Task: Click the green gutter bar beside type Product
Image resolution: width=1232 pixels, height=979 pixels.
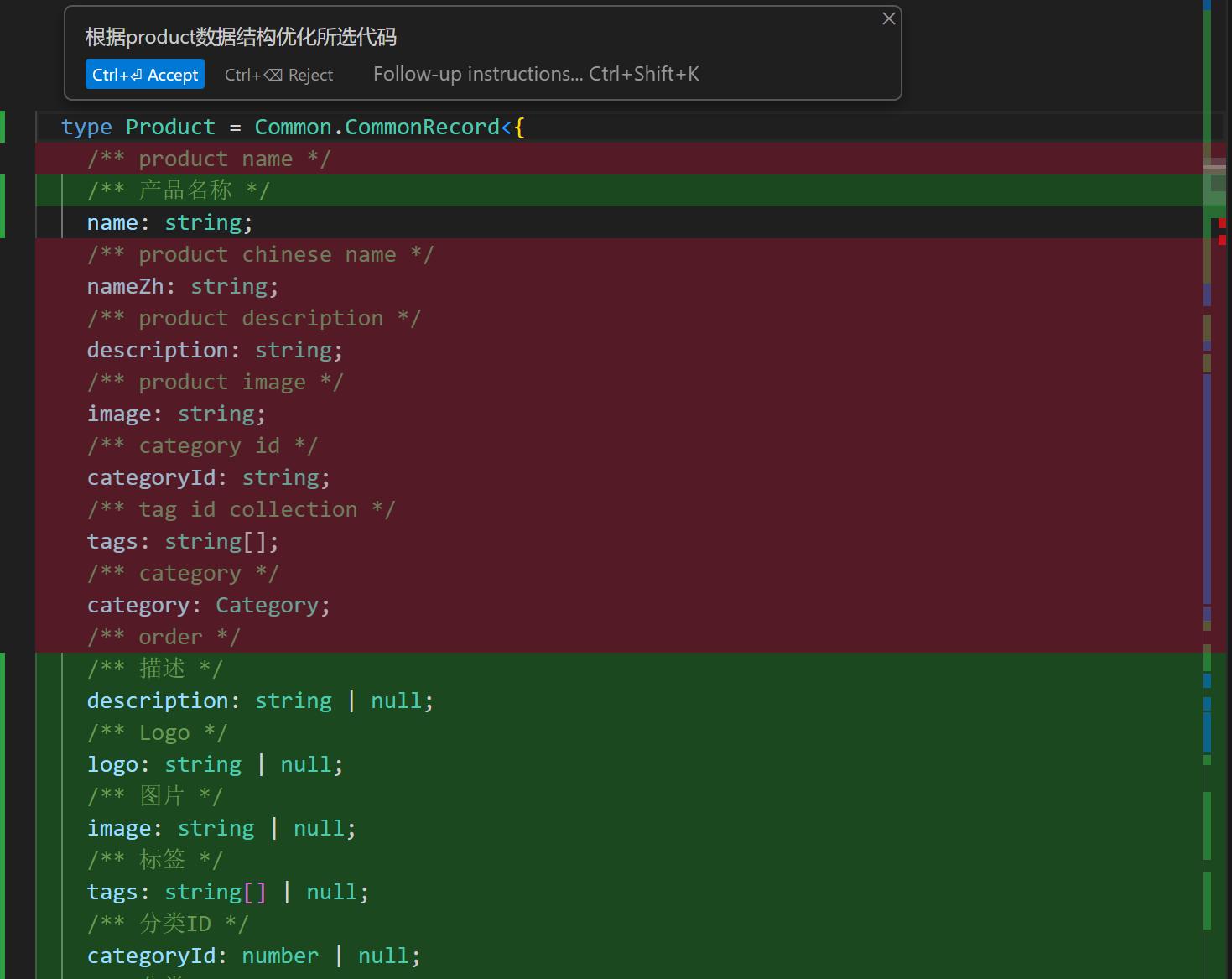Action: 3,127
